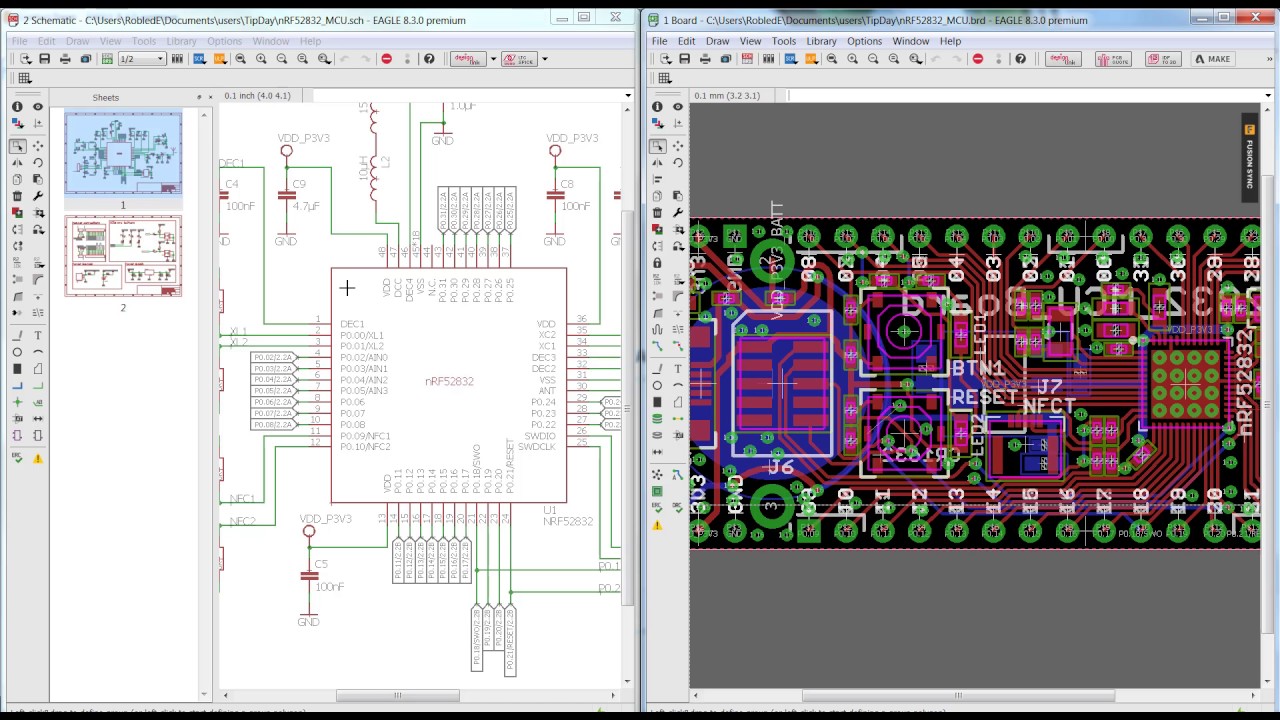Zoom in on the schematic view
1280x720 pixels.
(261, 59)
